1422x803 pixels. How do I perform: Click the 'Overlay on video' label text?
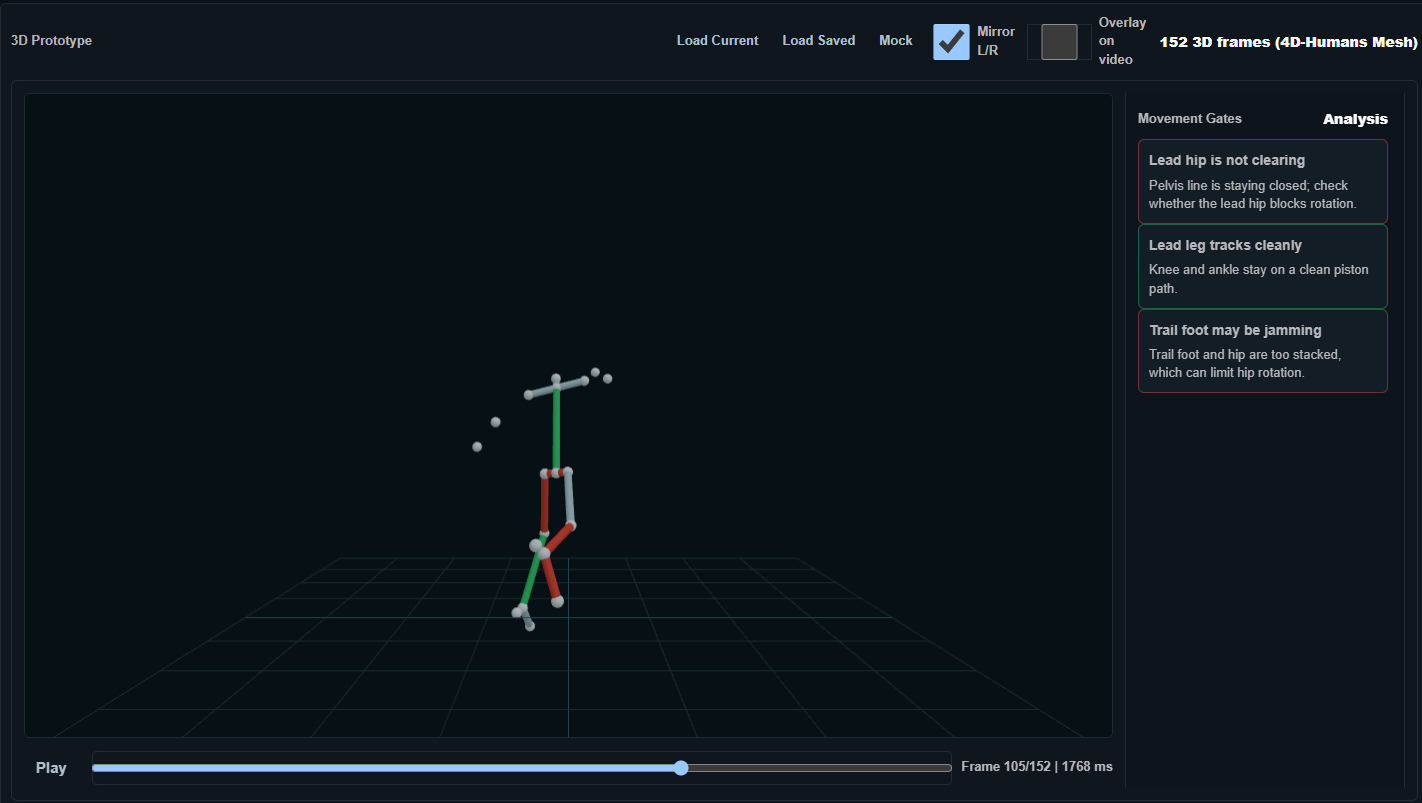click(1122, 41)
